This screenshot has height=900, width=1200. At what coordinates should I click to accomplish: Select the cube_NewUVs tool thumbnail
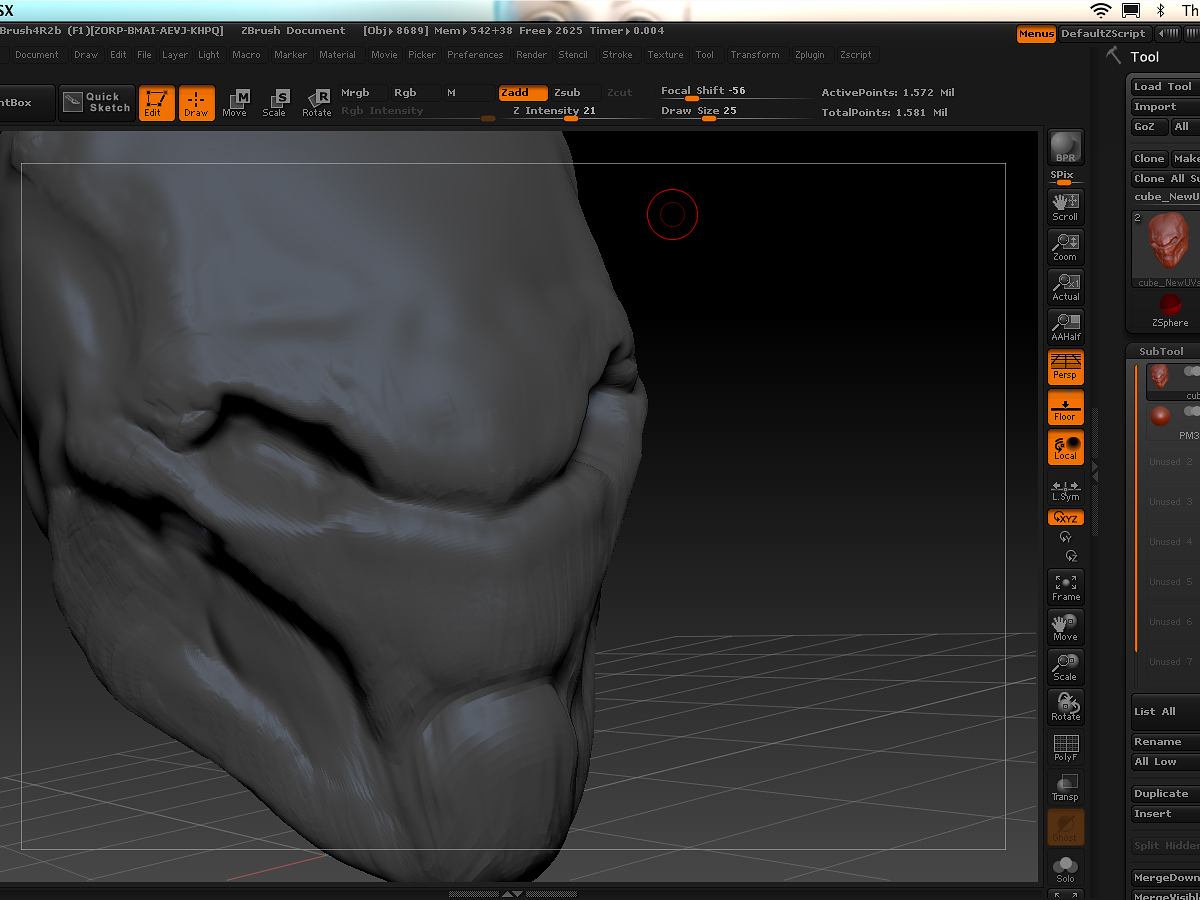pos(1166,249)
